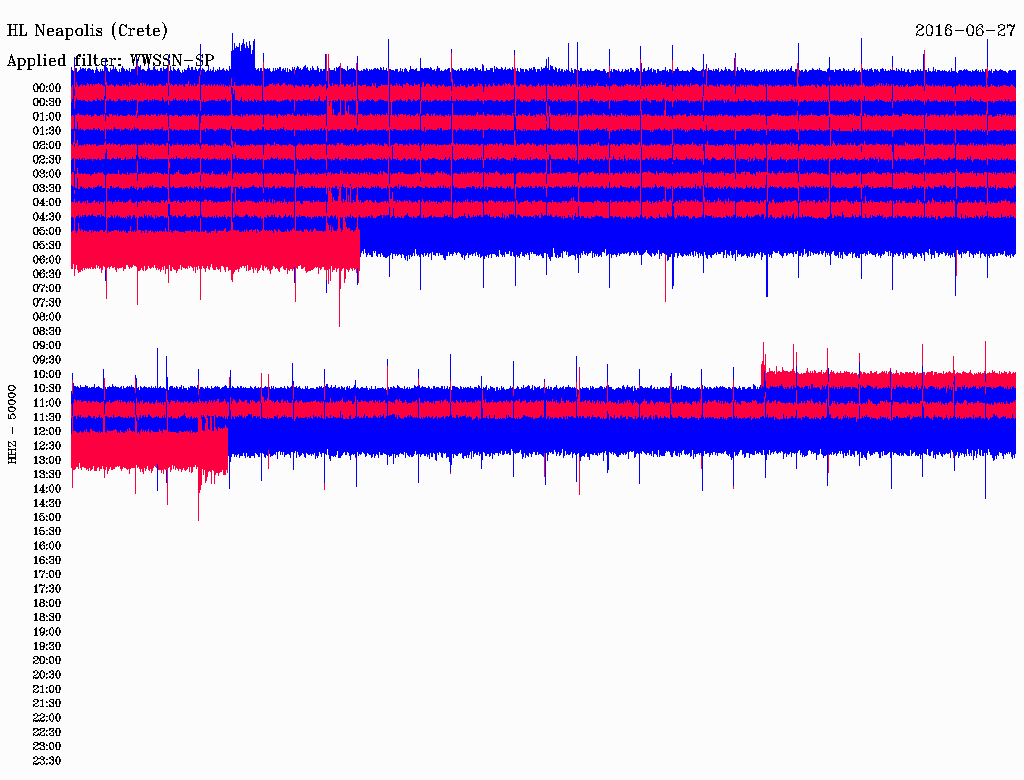Click the 12:00 time label

click(x=47, y=431)
